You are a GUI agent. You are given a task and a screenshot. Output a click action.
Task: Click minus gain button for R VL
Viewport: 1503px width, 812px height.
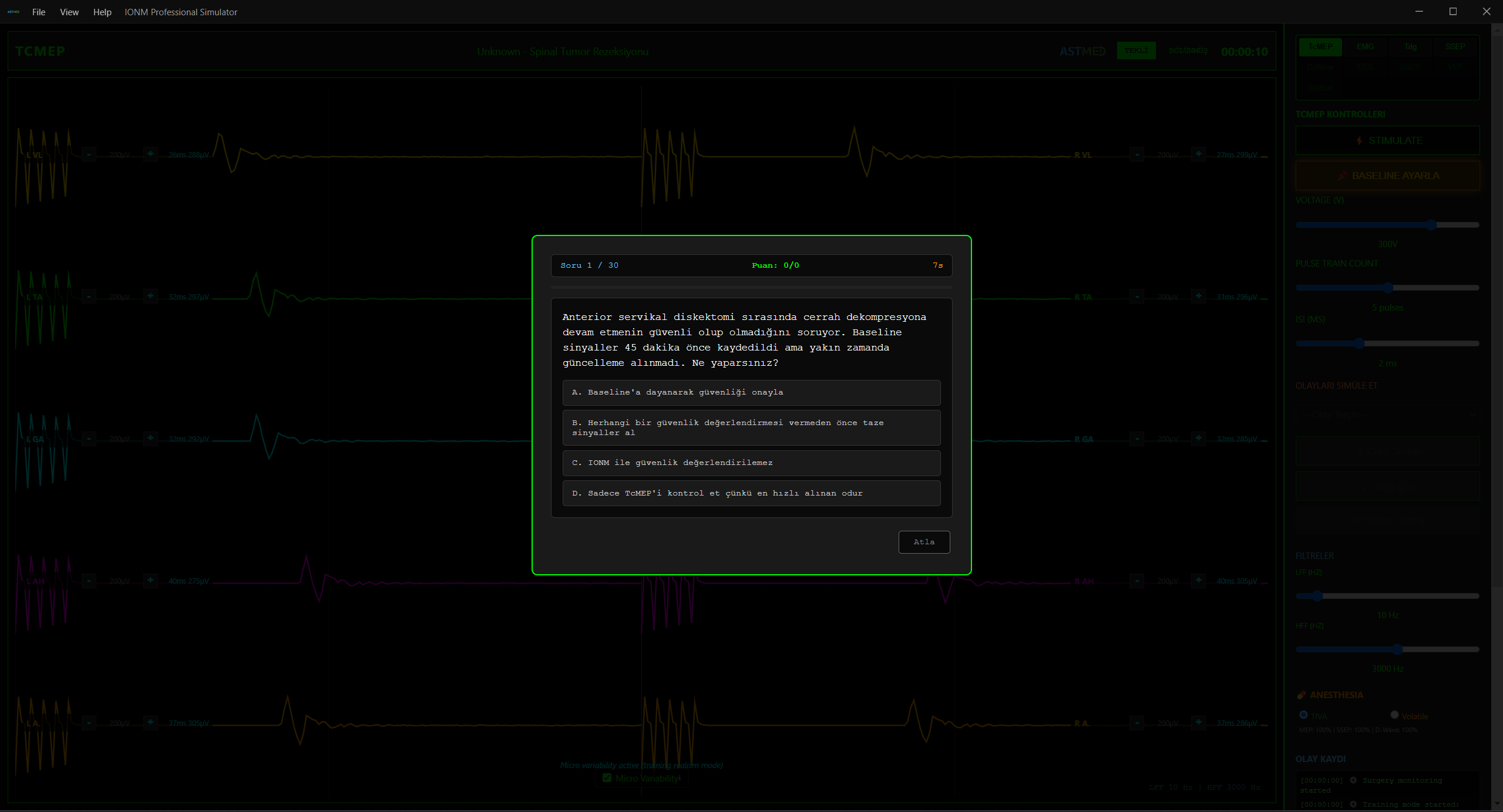pyautogui.click(x=1137, y=154)
